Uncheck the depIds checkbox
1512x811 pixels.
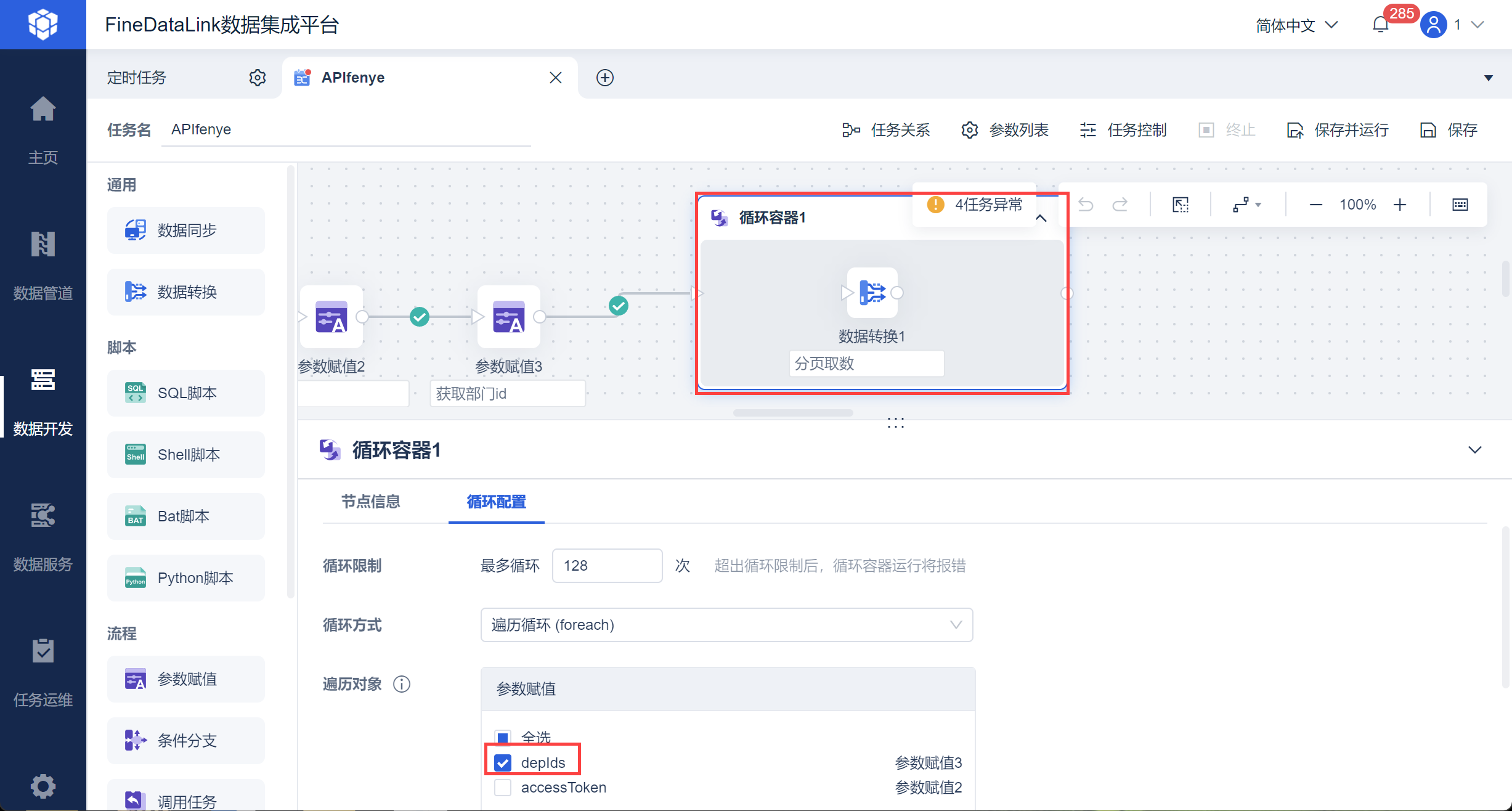503,763
